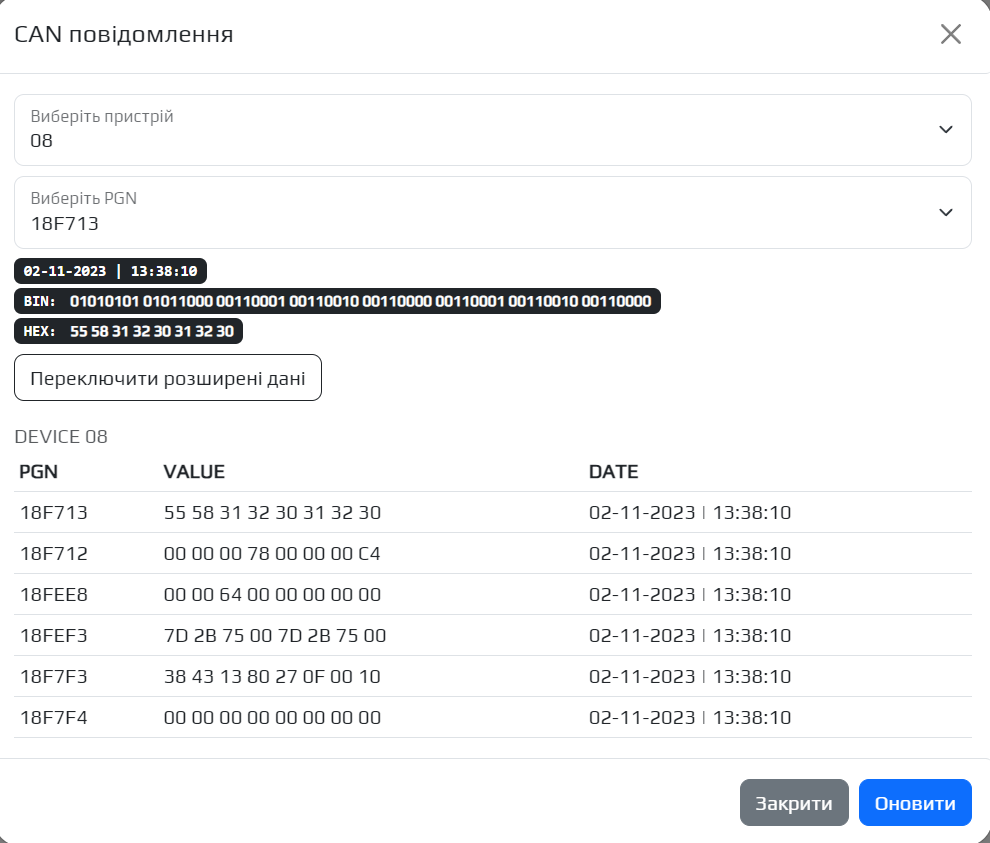Select the BIN binary data badge
This screenshot has height=843, width=990.
(337, 301)
